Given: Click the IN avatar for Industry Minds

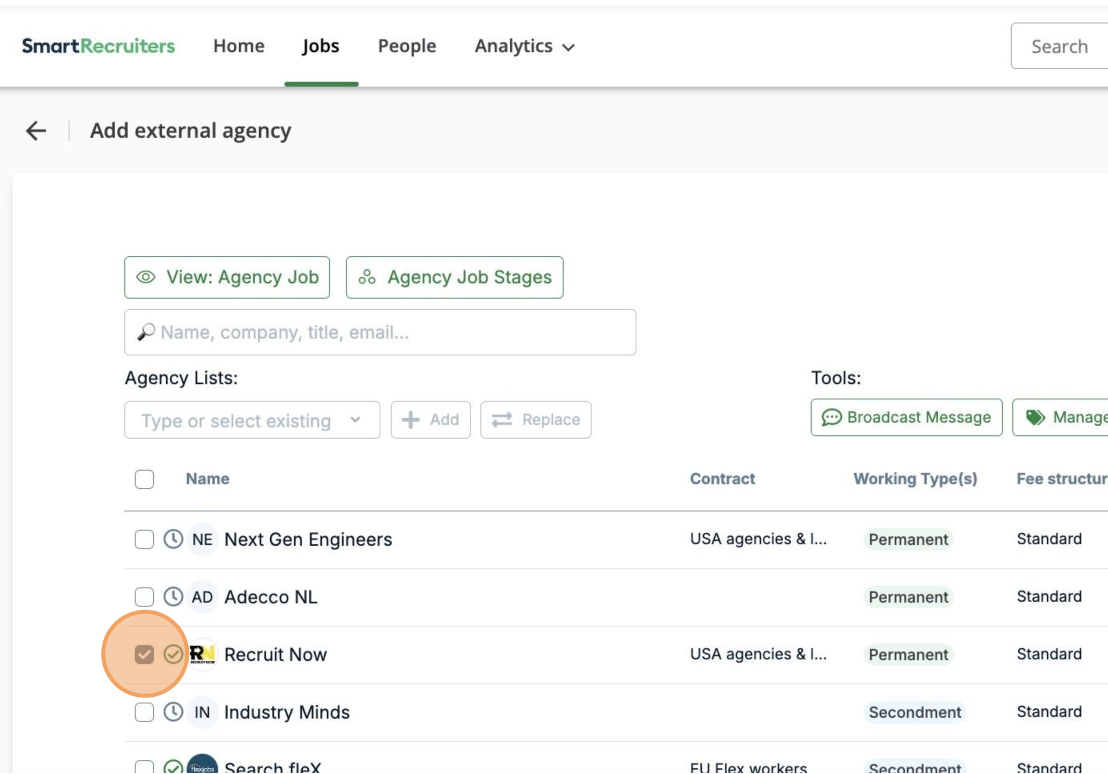Looking at the screenshot, I should point(202,712).
